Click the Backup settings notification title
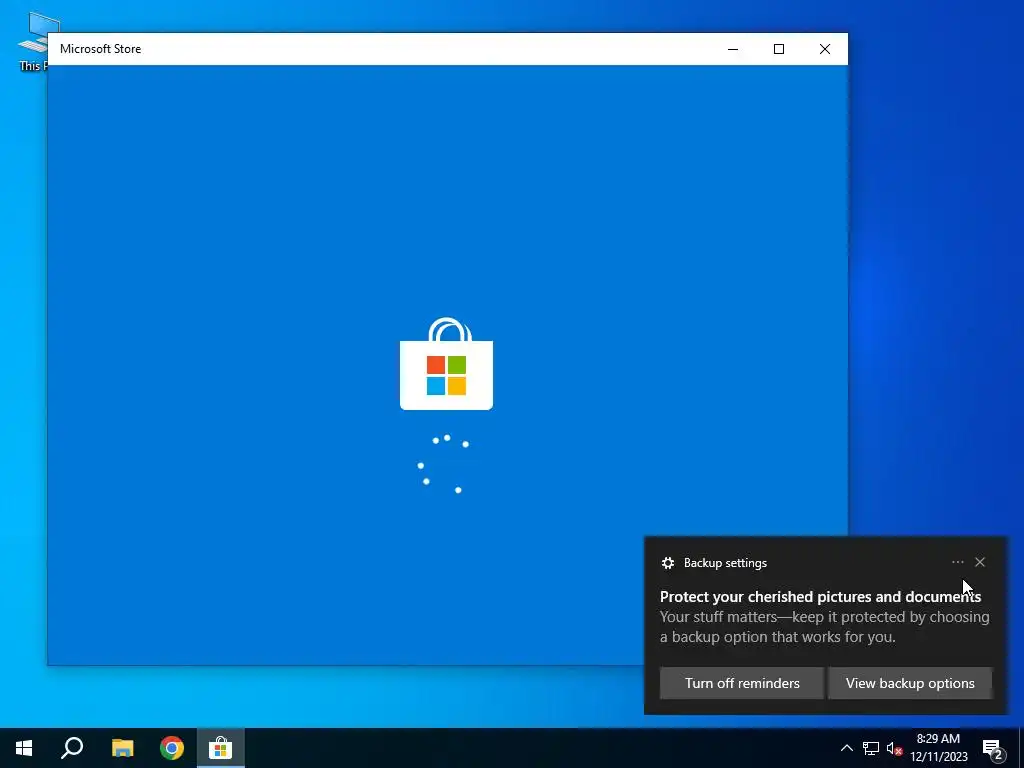 pyautogui.click(x=725, y=563)
